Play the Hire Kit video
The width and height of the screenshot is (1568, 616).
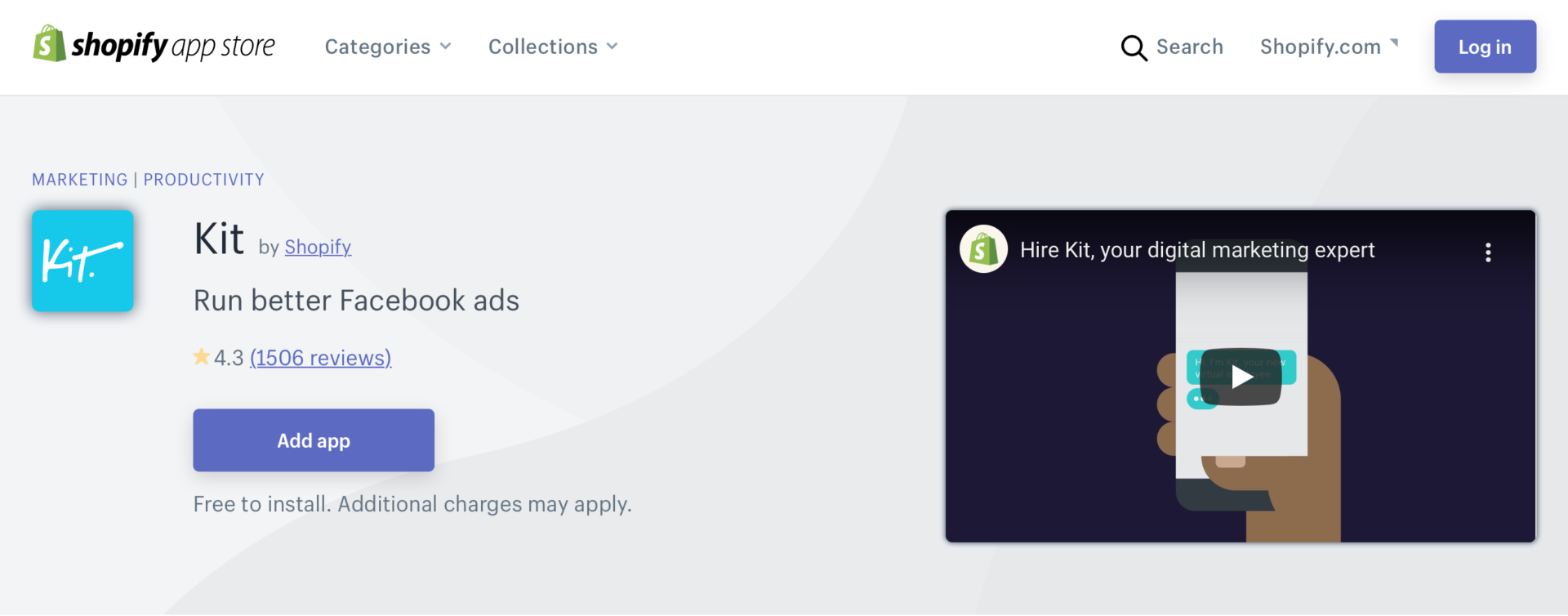(1241, 377)
